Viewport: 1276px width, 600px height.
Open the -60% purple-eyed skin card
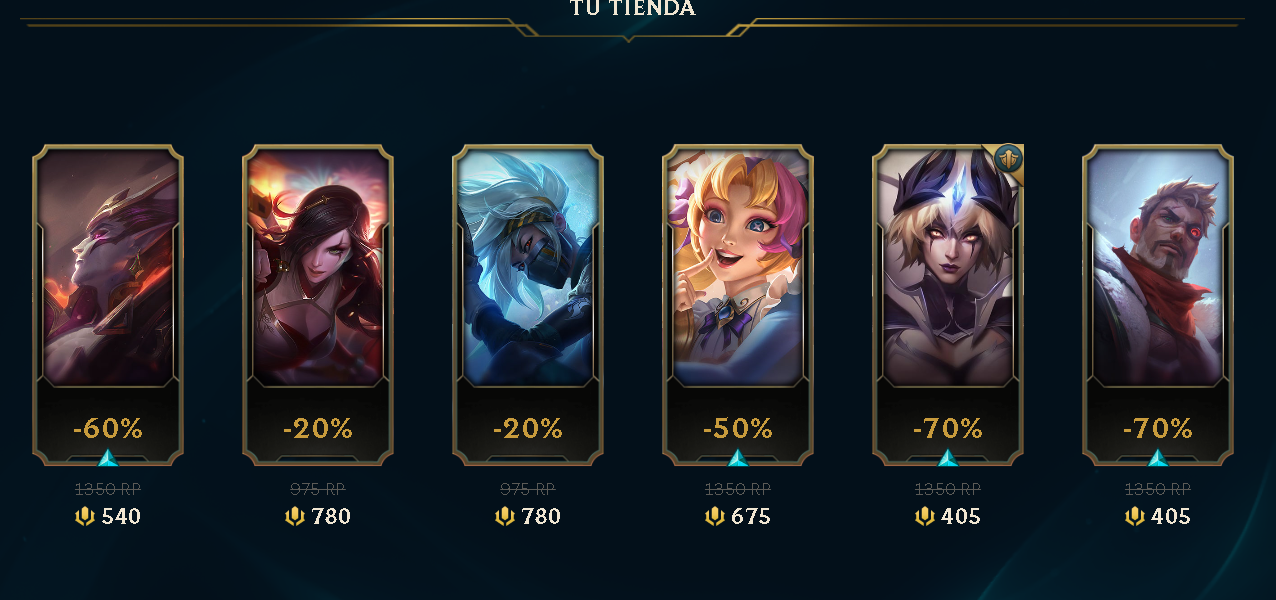pyautogui.click(x=108, y=305)
